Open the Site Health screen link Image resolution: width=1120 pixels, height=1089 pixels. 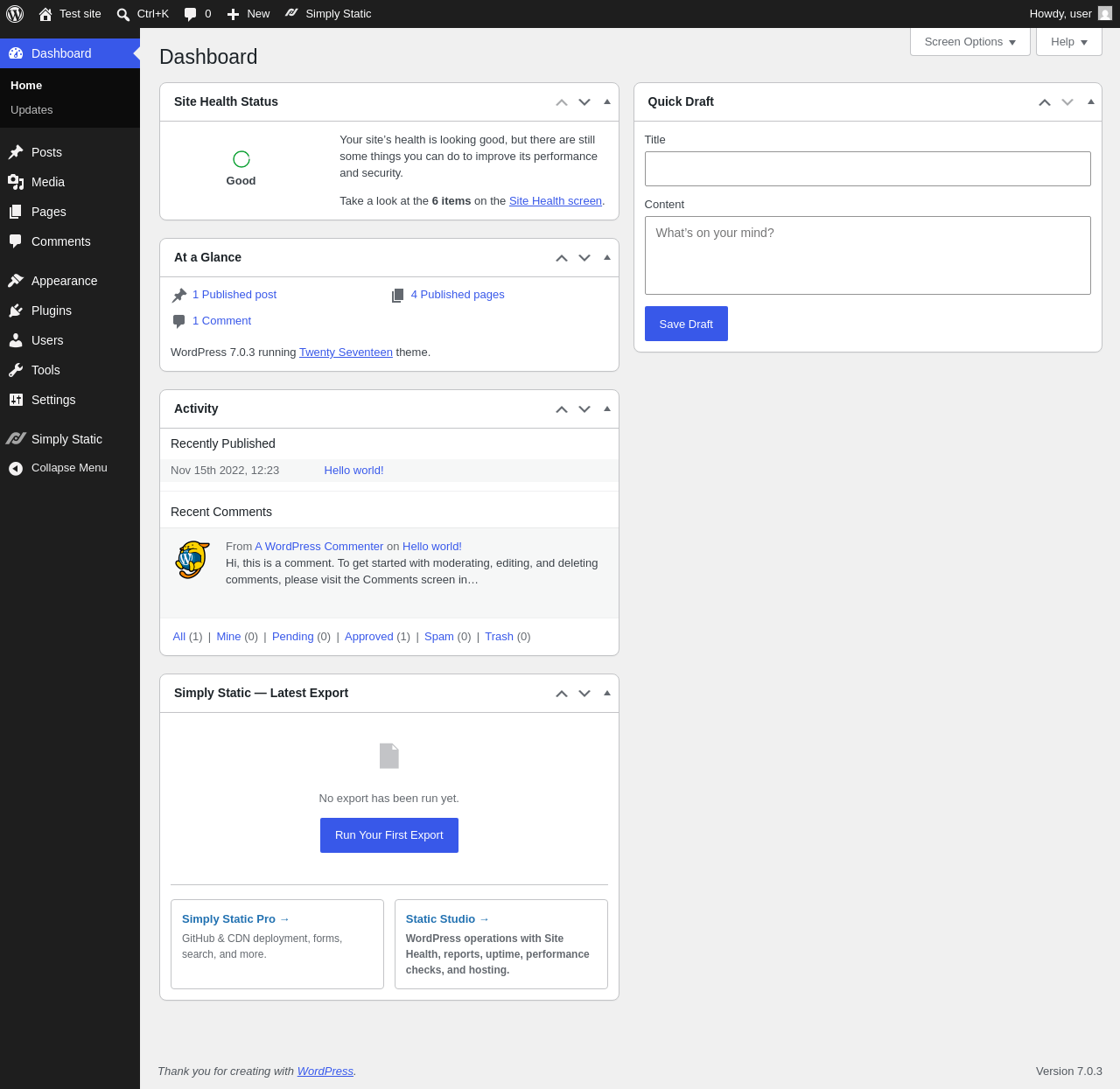click(556, 201)
